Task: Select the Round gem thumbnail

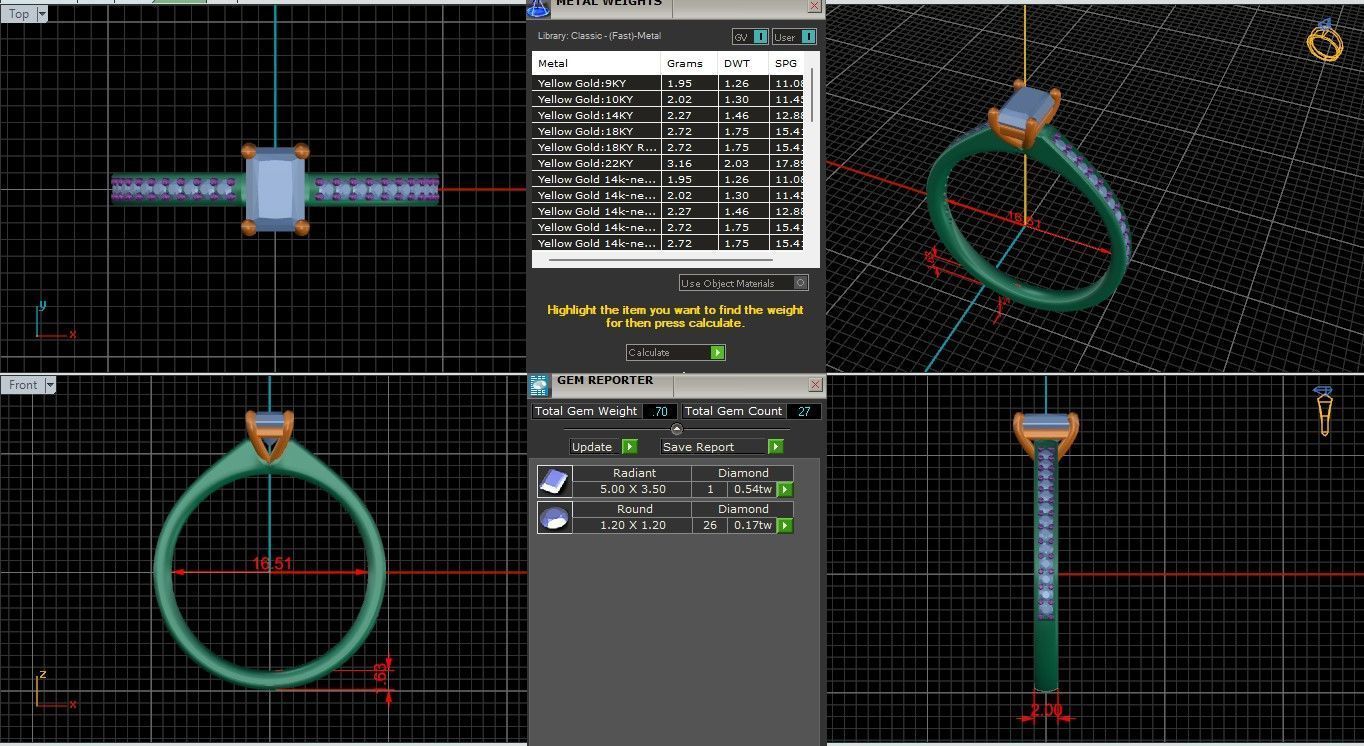Action: tap(554, 517)
